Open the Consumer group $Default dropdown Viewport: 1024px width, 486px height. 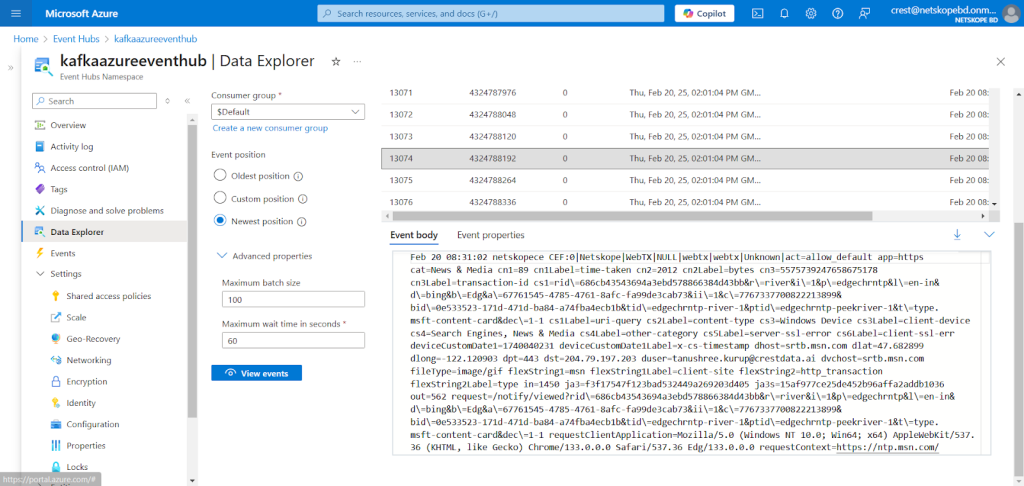pos(288,112)
